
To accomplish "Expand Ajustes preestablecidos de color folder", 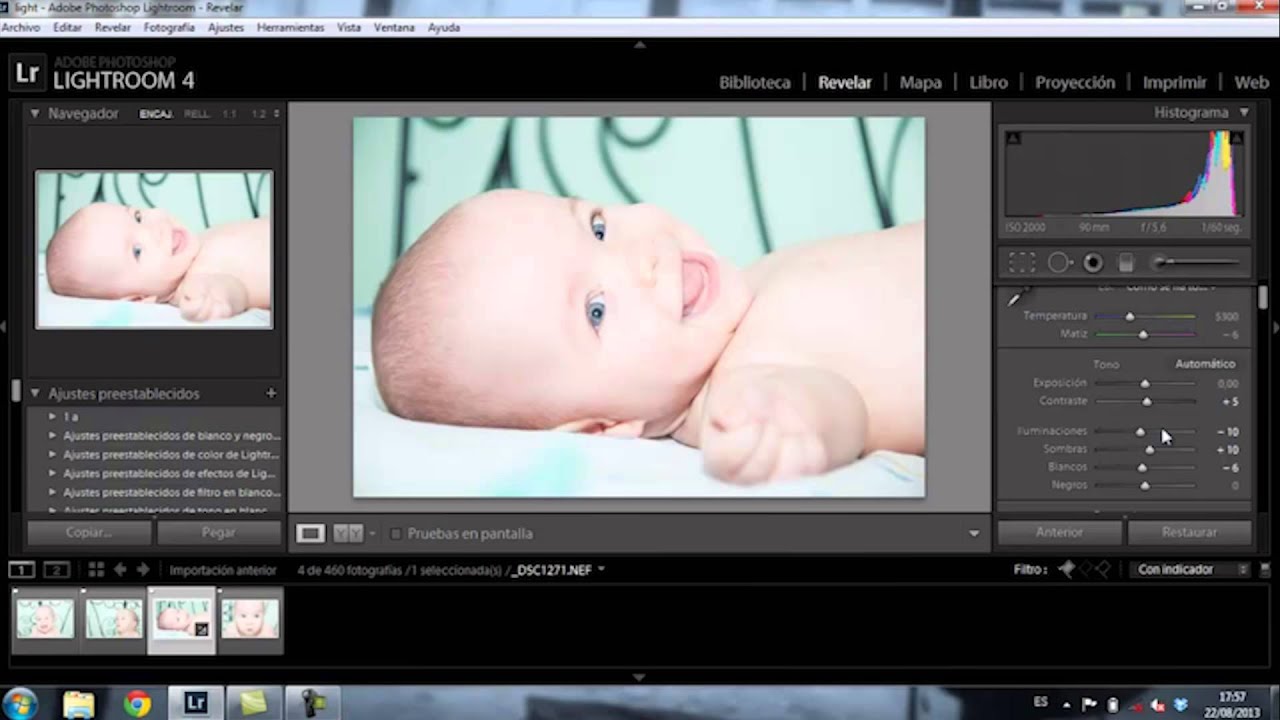I will 52,455.
